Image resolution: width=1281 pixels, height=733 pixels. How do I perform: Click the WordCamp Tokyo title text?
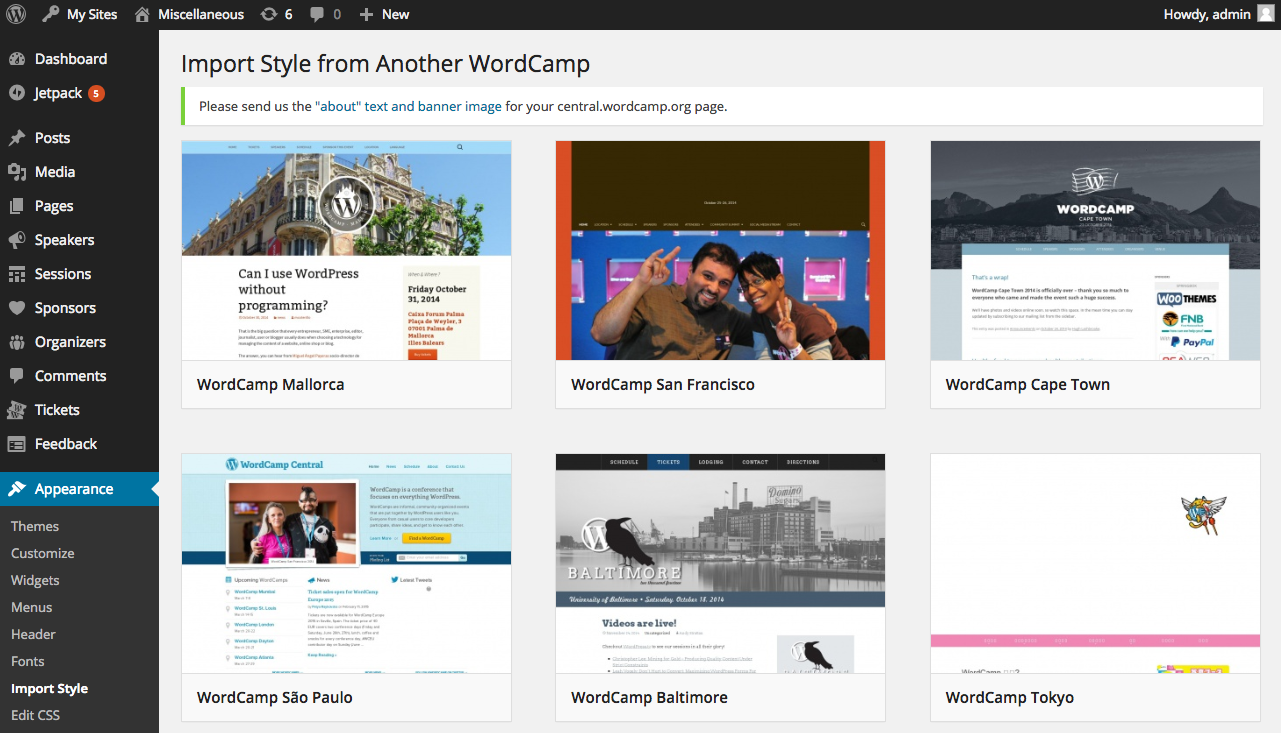coord(1009,697)
